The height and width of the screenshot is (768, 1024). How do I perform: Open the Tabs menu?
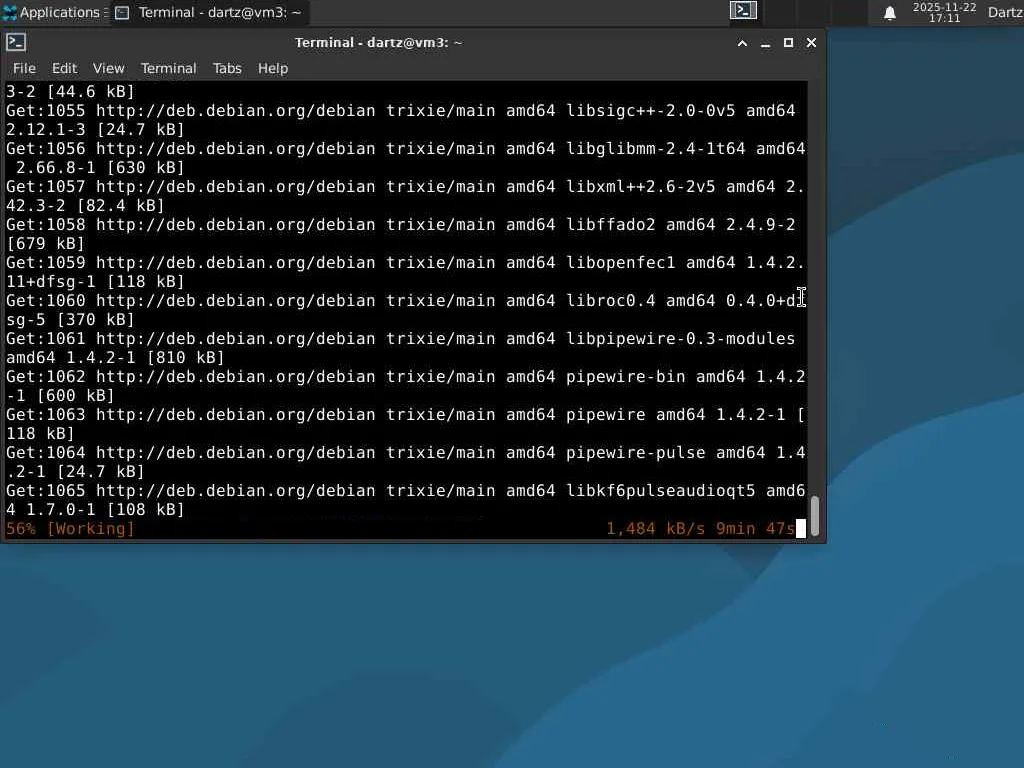(x=227, y=68)
